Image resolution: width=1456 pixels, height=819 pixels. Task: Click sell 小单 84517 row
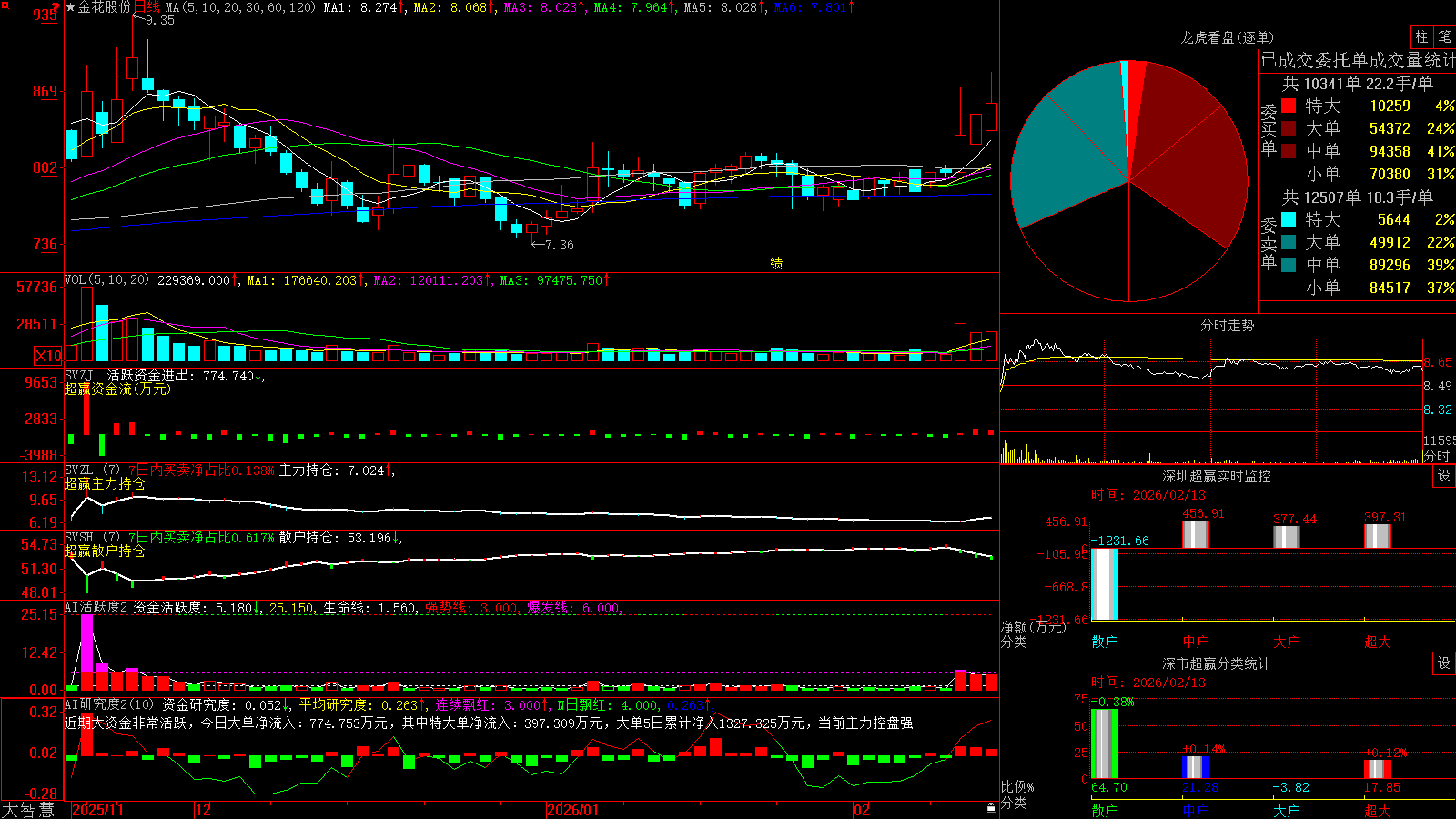(x=1369, y=288)
